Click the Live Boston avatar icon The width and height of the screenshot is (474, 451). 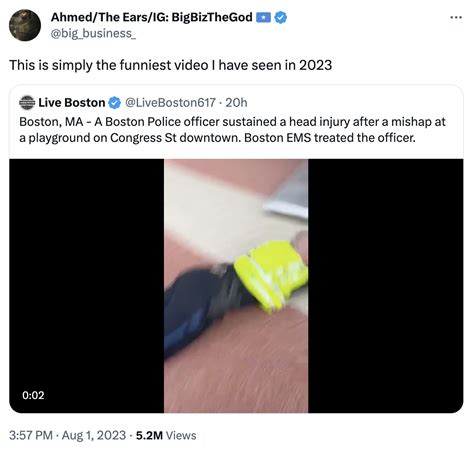point(27,102)
